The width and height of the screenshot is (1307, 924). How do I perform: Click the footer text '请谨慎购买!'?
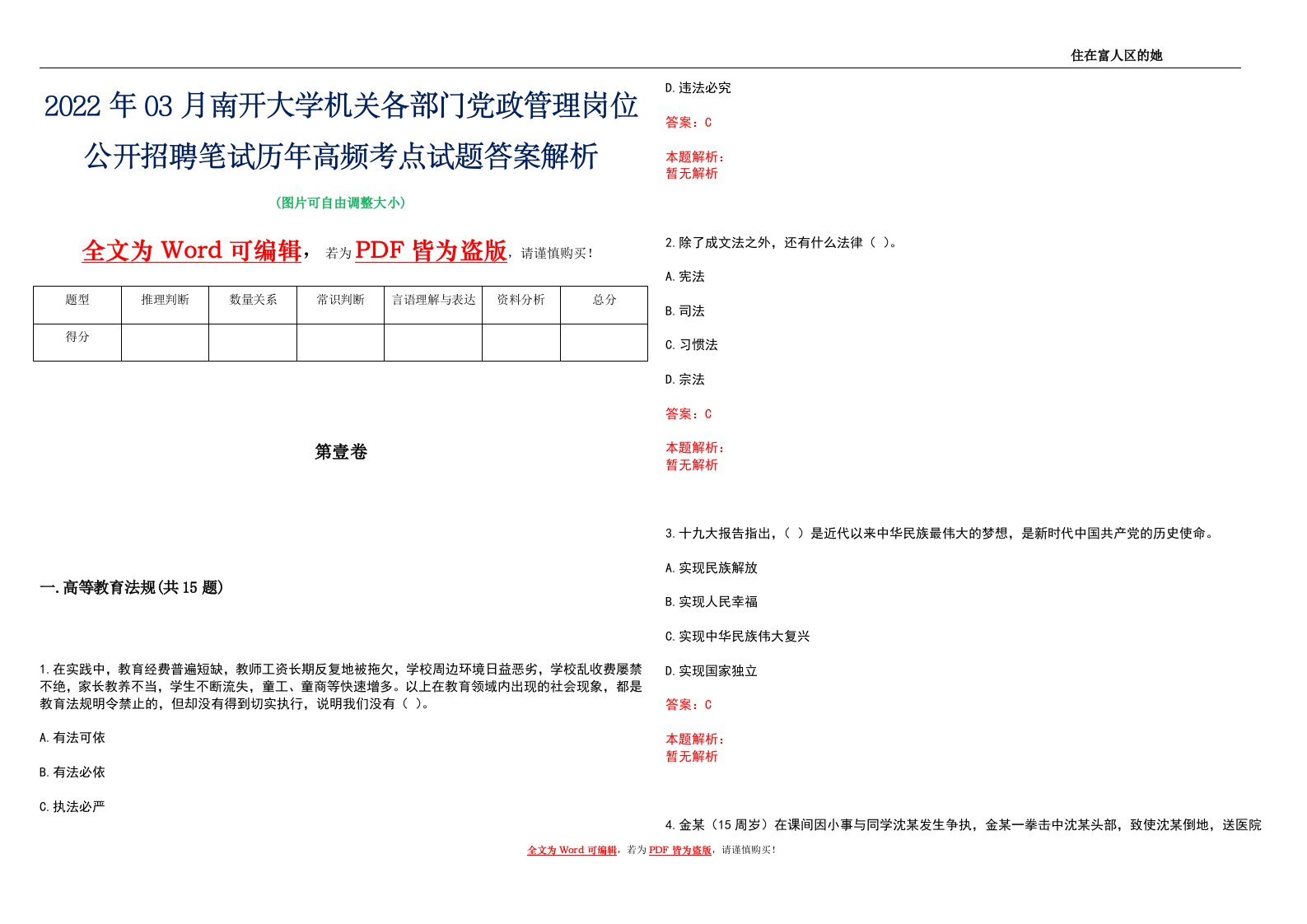pyautogui.click(x=748, y=850)
